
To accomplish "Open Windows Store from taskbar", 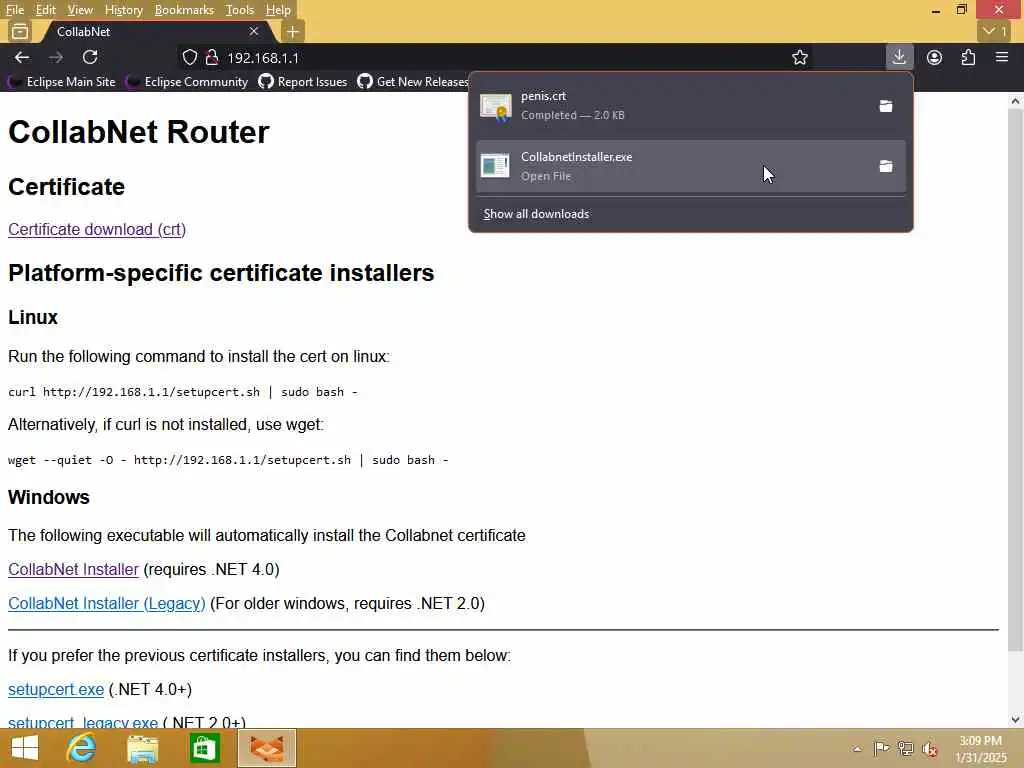I will (x=204, y=748).
